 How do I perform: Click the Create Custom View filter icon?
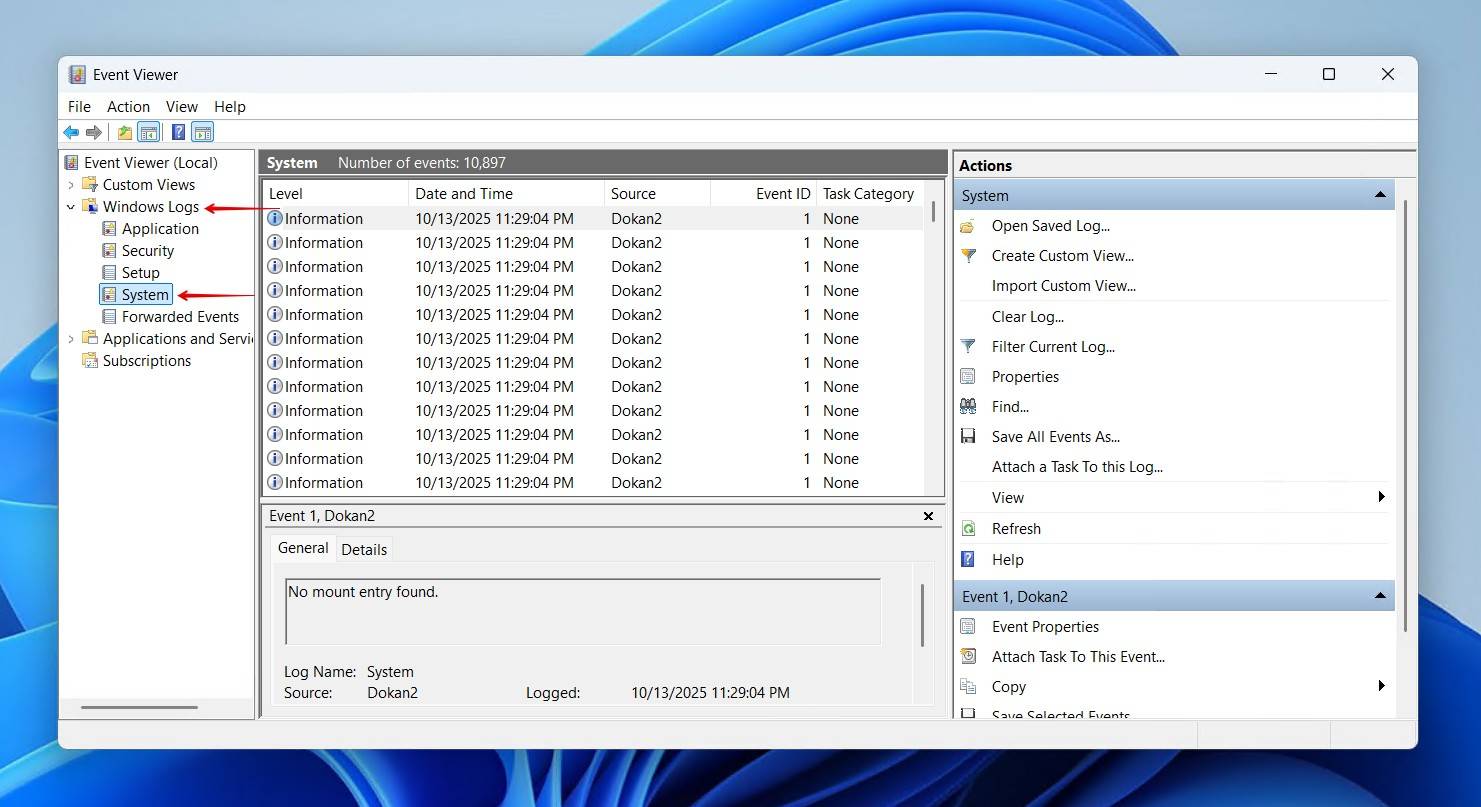pyautogui.click(x=967, y=255)
